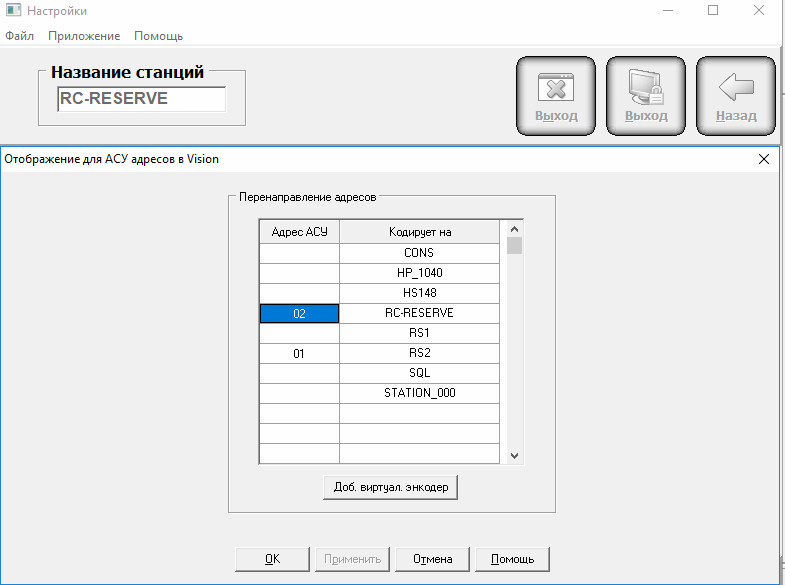
Task: Click the SQL table cell
Action: [420, 373]
